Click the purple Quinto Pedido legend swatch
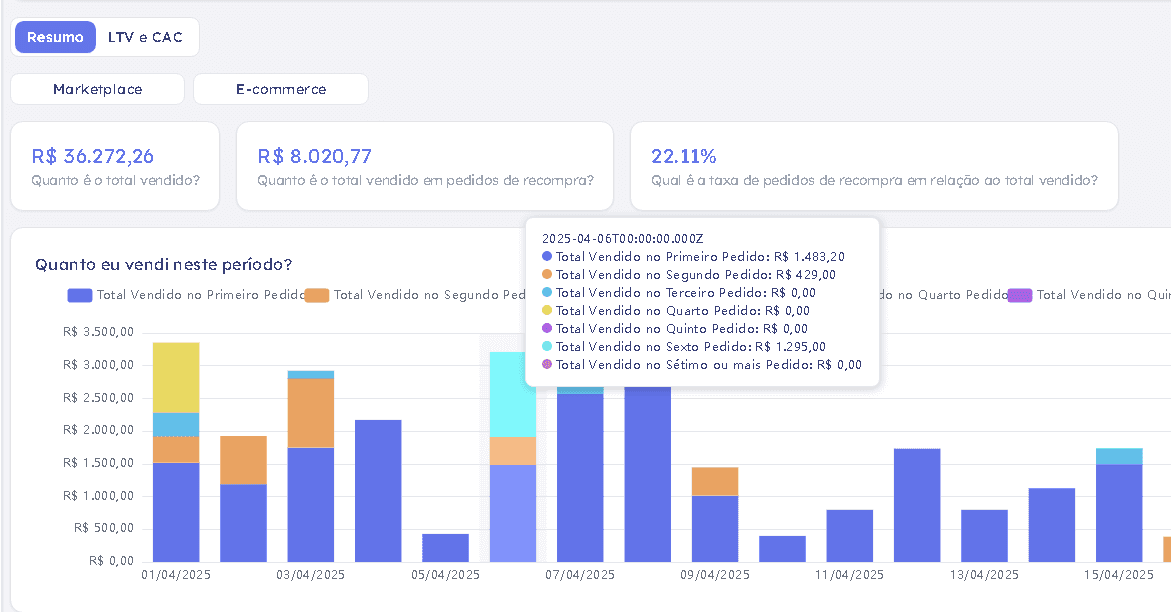 point(1020,295)
